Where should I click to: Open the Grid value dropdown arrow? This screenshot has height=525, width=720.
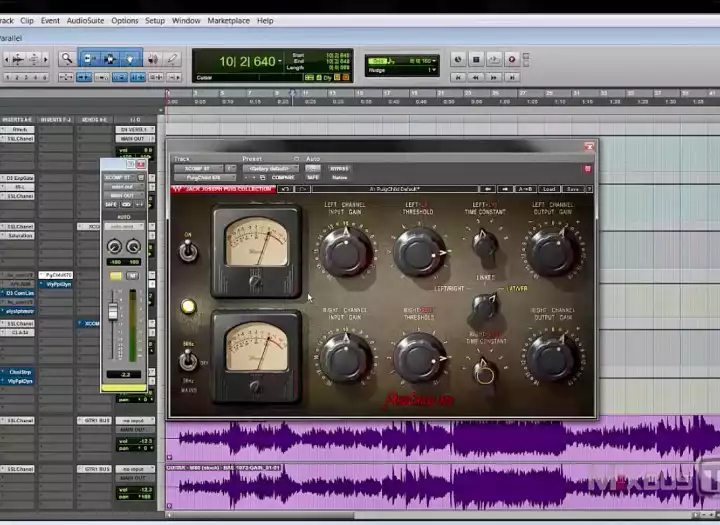[434, 61]
